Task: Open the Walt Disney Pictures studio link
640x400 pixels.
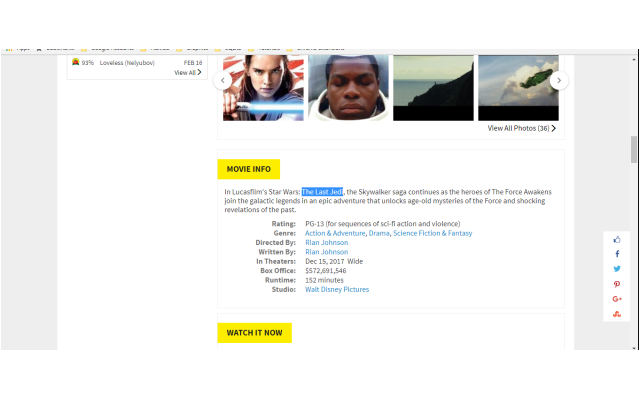Action: [x=337, y=289]
